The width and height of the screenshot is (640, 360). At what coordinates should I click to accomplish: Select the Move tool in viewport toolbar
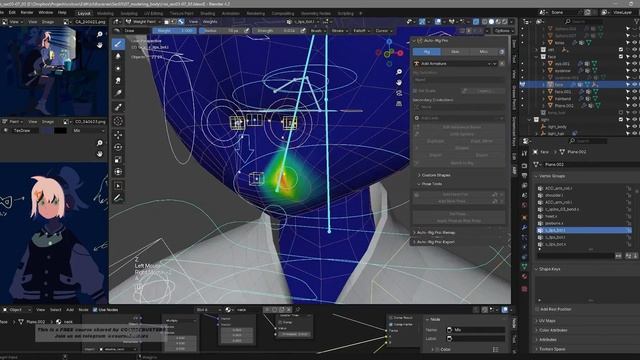pos(118,135)
